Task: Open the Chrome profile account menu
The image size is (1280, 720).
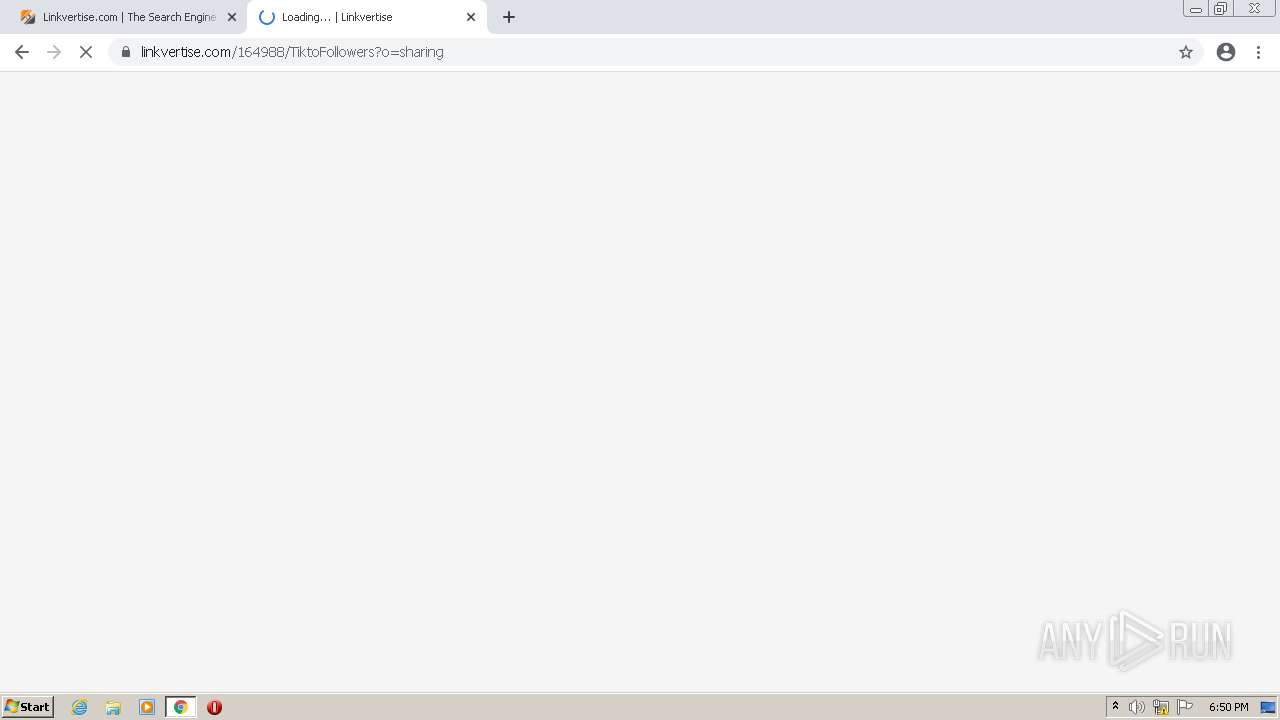Action: tap(1226, 52)
